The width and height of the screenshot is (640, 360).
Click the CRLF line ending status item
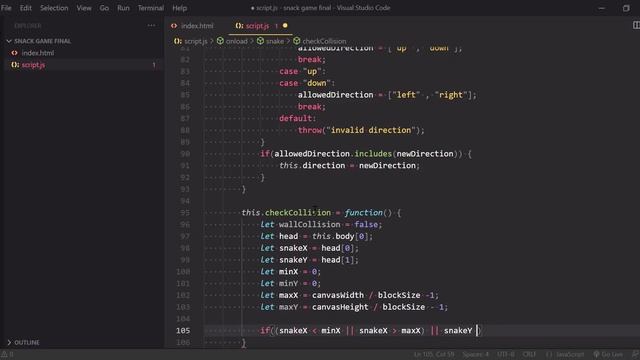[x=529, y=354]
